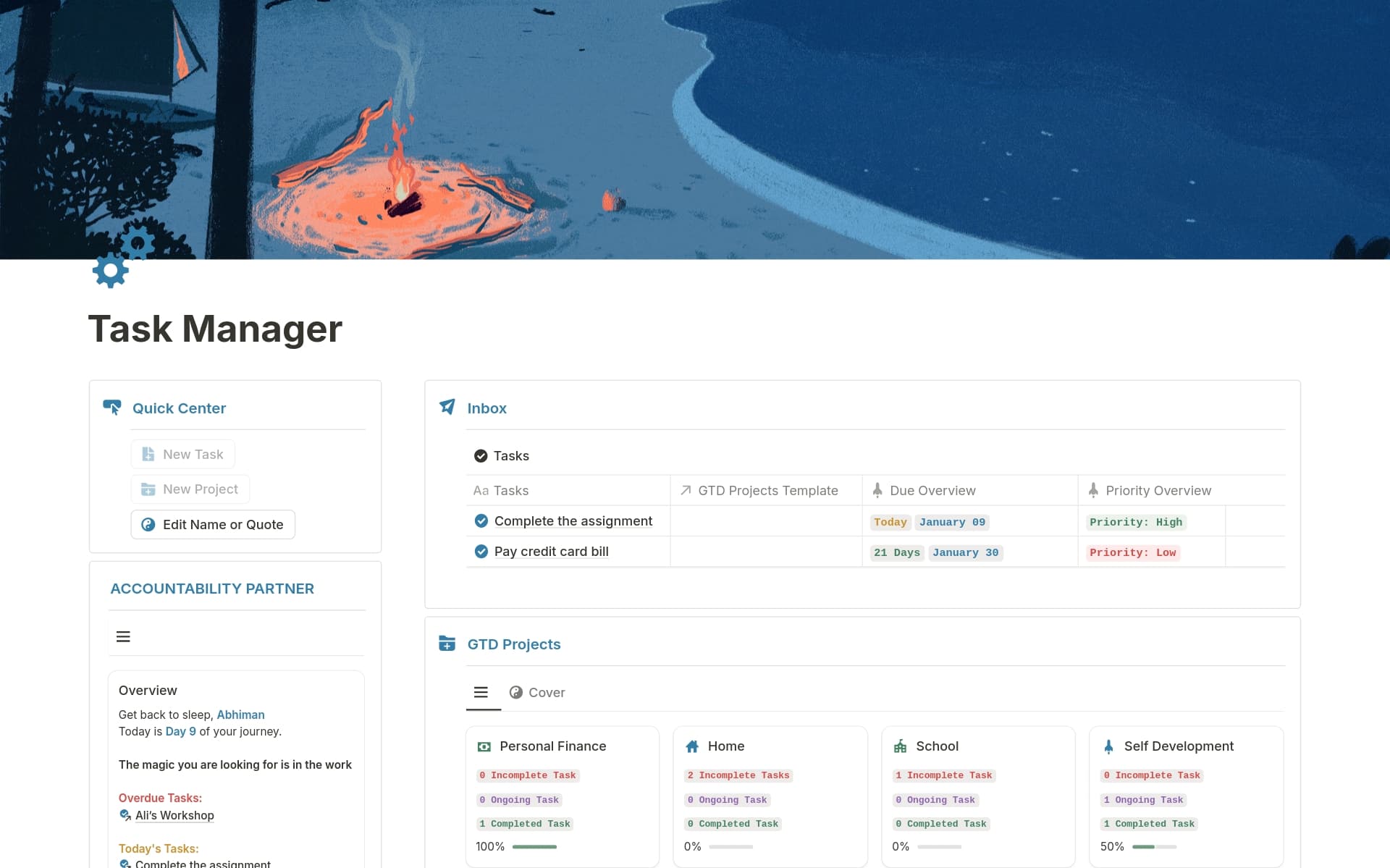Click the Edit Name or Quote button

click(x=212, y=524)
